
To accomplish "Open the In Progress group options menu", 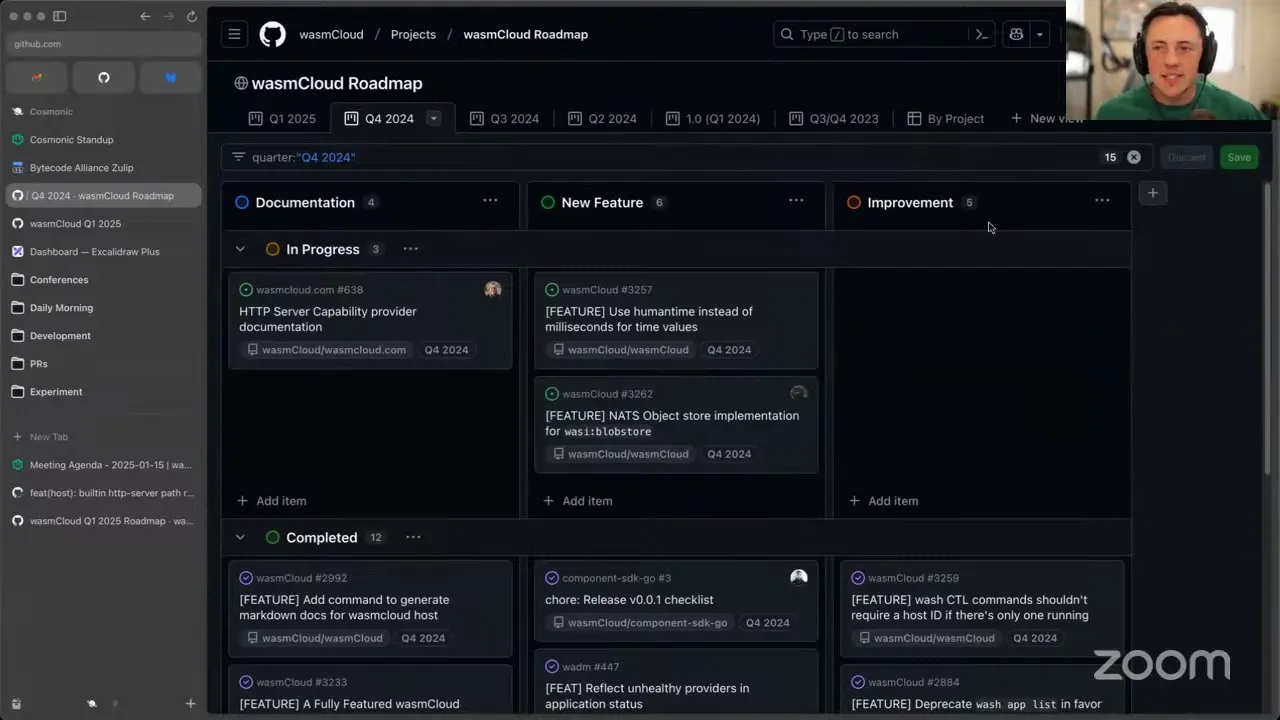I will tap(410, 249).
